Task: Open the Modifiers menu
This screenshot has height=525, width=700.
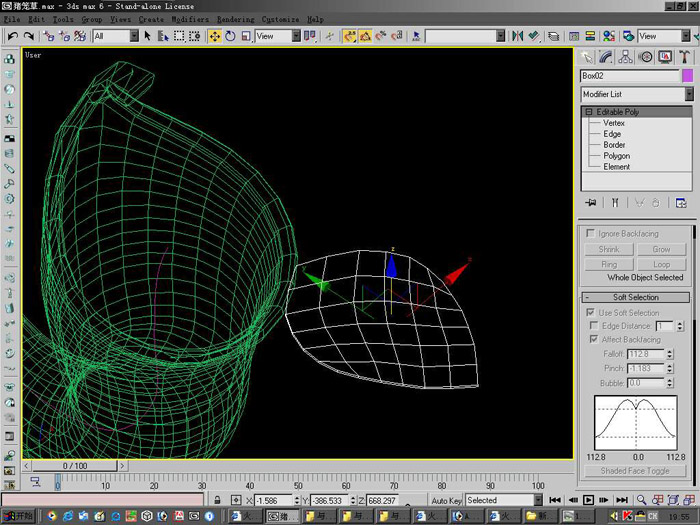Action: pyautogui.click(x=190, y=19)
